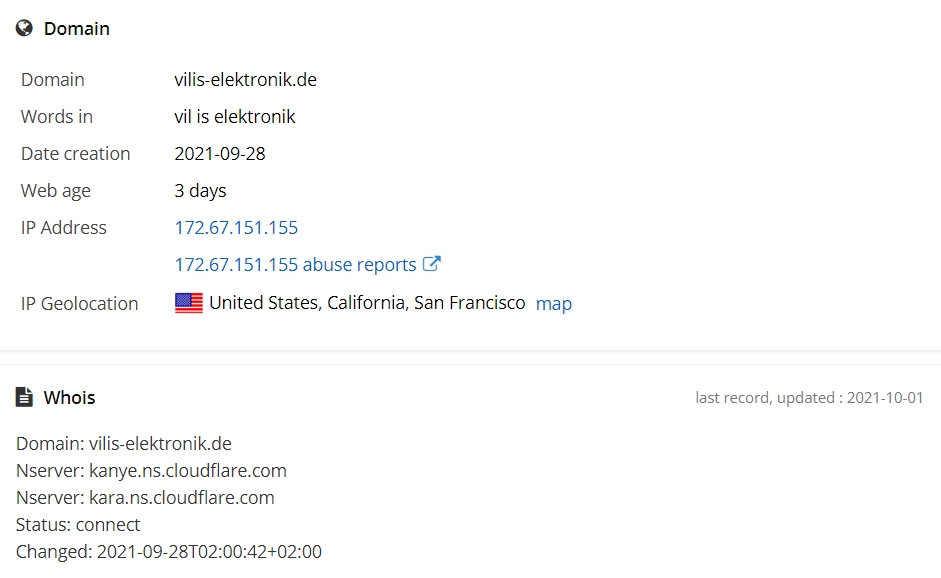Open the map link for San Francisco
The width and height of the screenshot is (941, 578).
(553, 304)
